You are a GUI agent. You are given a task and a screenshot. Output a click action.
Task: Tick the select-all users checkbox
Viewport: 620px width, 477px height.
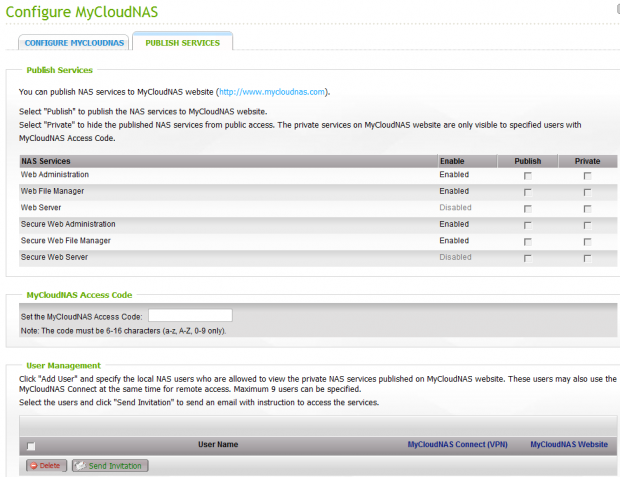click(31, 446)
